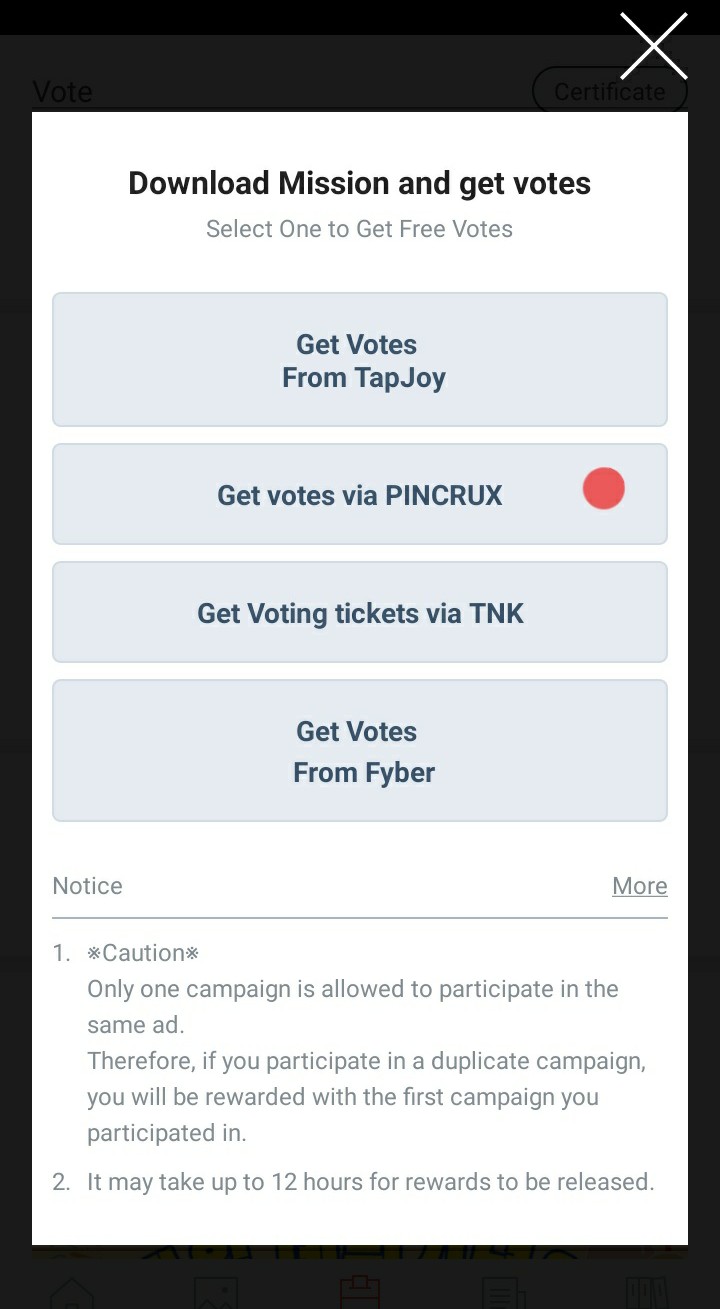
Task: Tap the red dot on PINCRUX
Action: [603, 489]
